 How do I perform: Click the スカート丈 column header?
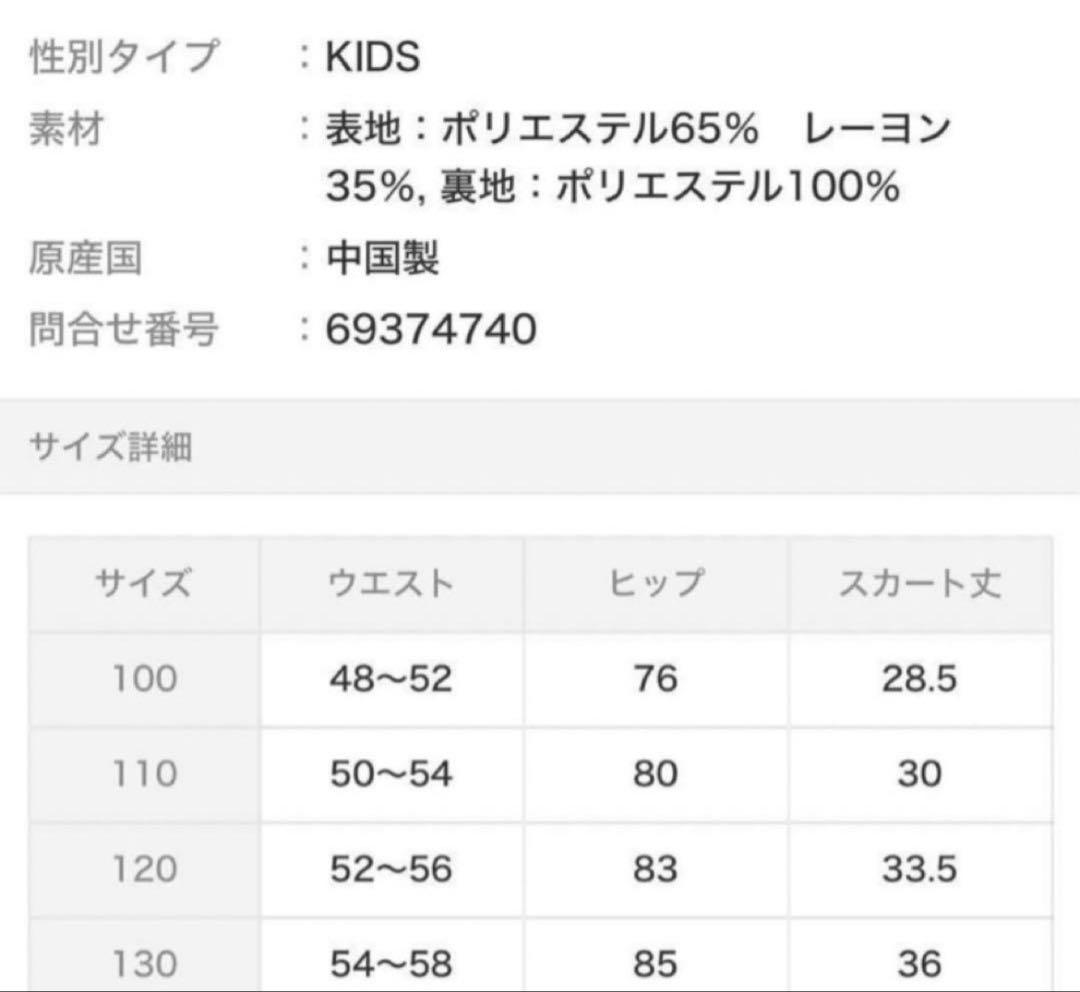[919, 583]
